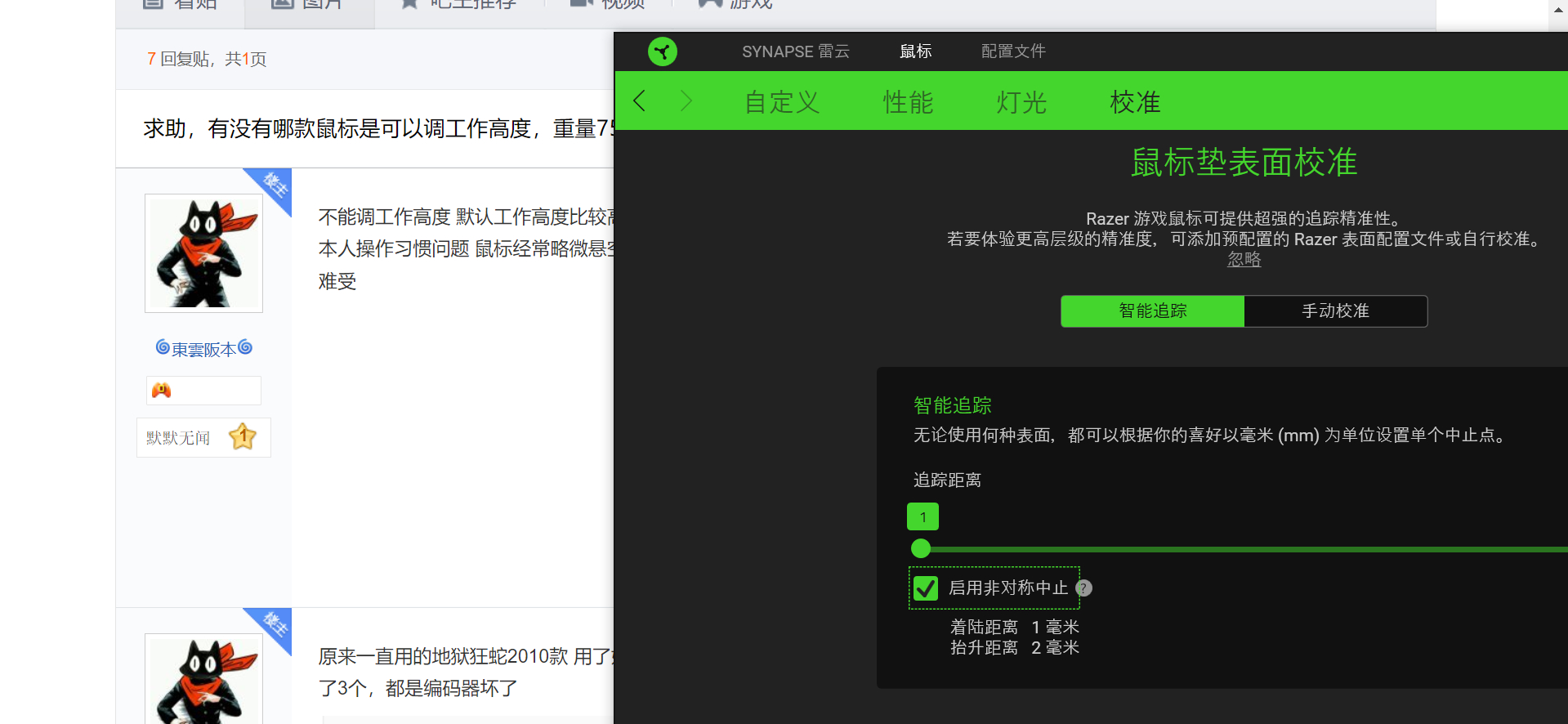The width and height of the screenshot is (1568, 724).
Task: Click the post title 求助 heading
Action: [x=378, y=129]
